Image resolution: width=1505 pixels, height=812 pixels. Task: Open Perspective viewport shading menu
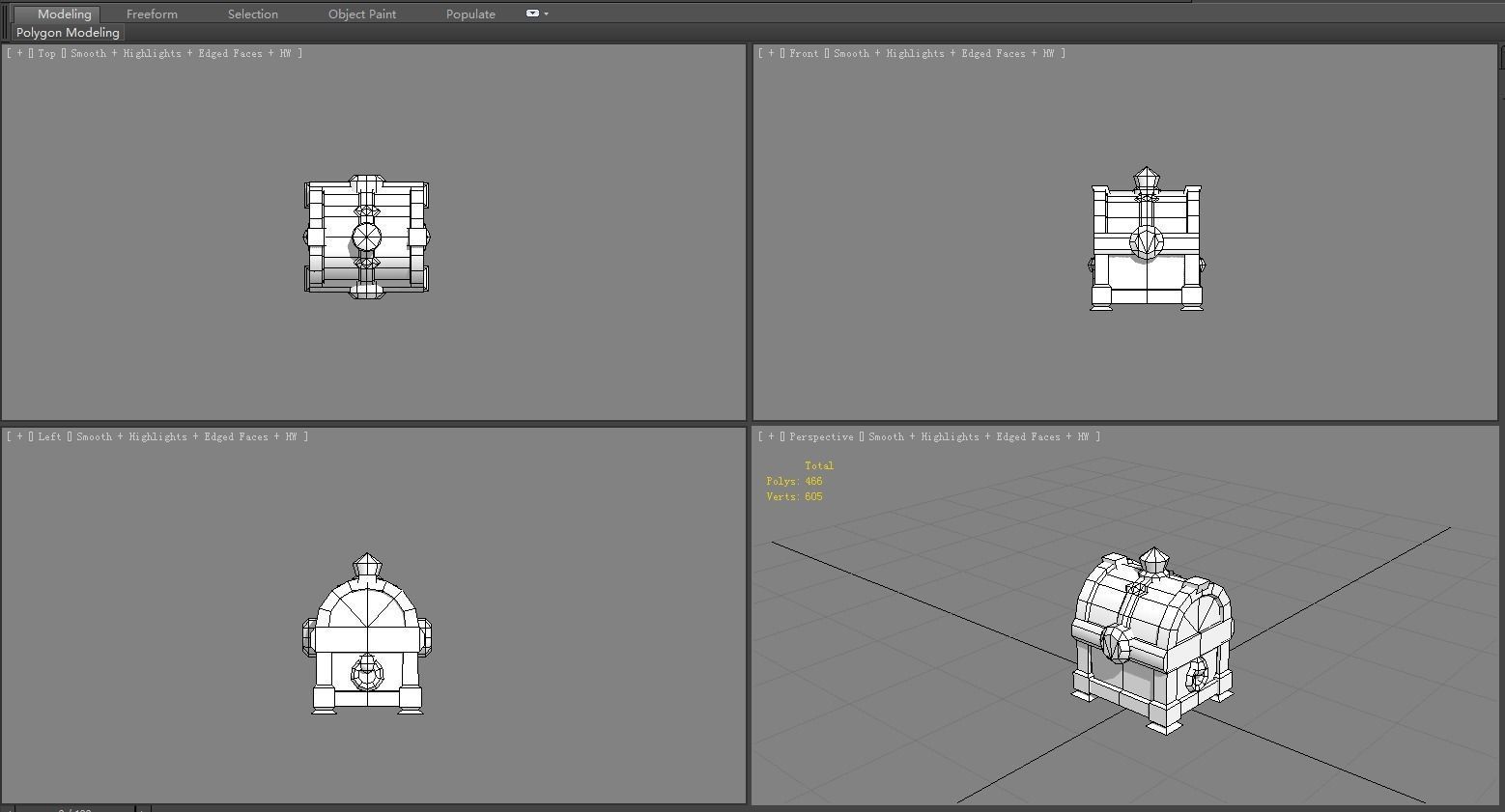[x=978, y=436]
